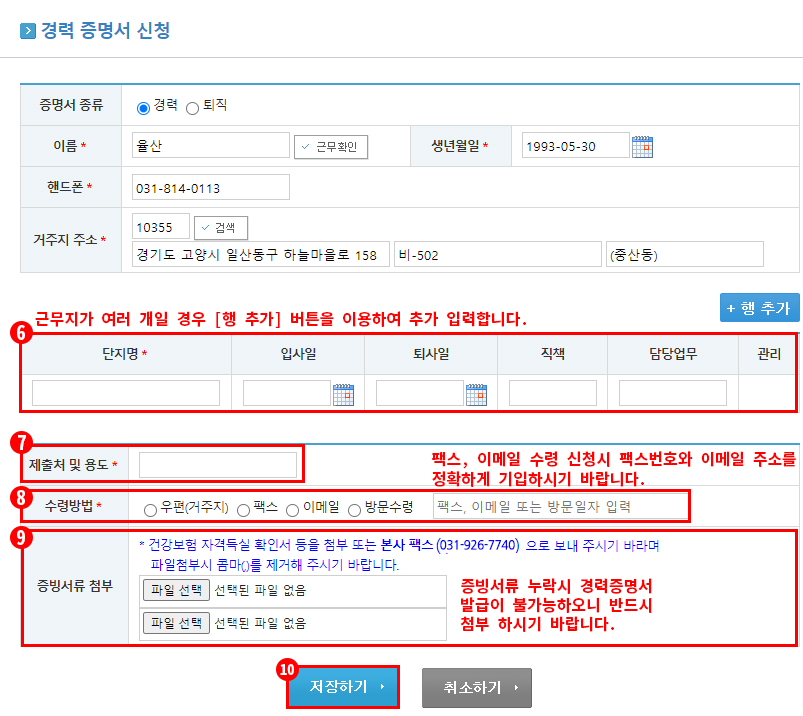Open the birth date calendar picker
803x716 pixels.
coord(642,147)
